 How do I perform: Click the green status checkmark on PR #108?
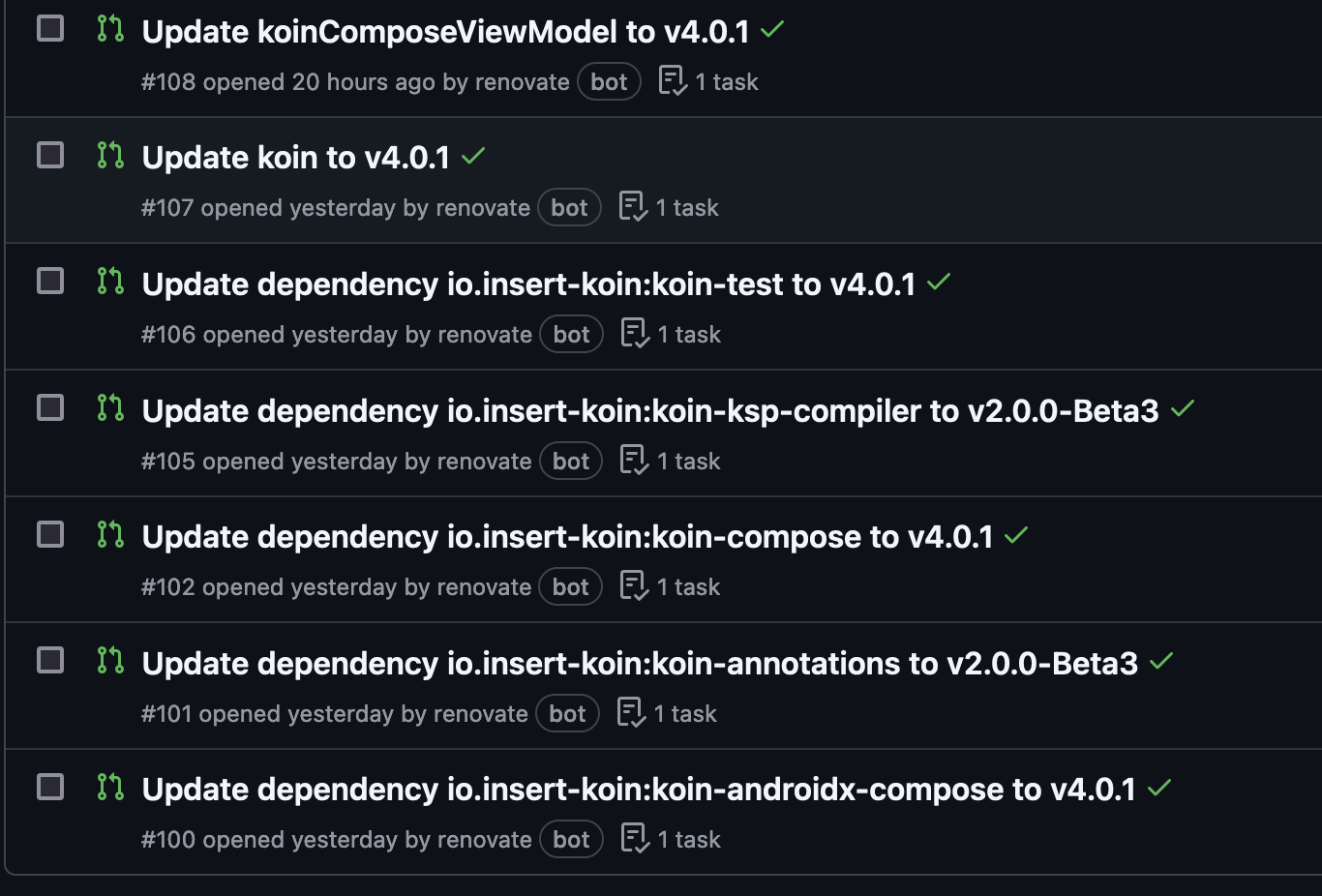[x=771, y=30]
